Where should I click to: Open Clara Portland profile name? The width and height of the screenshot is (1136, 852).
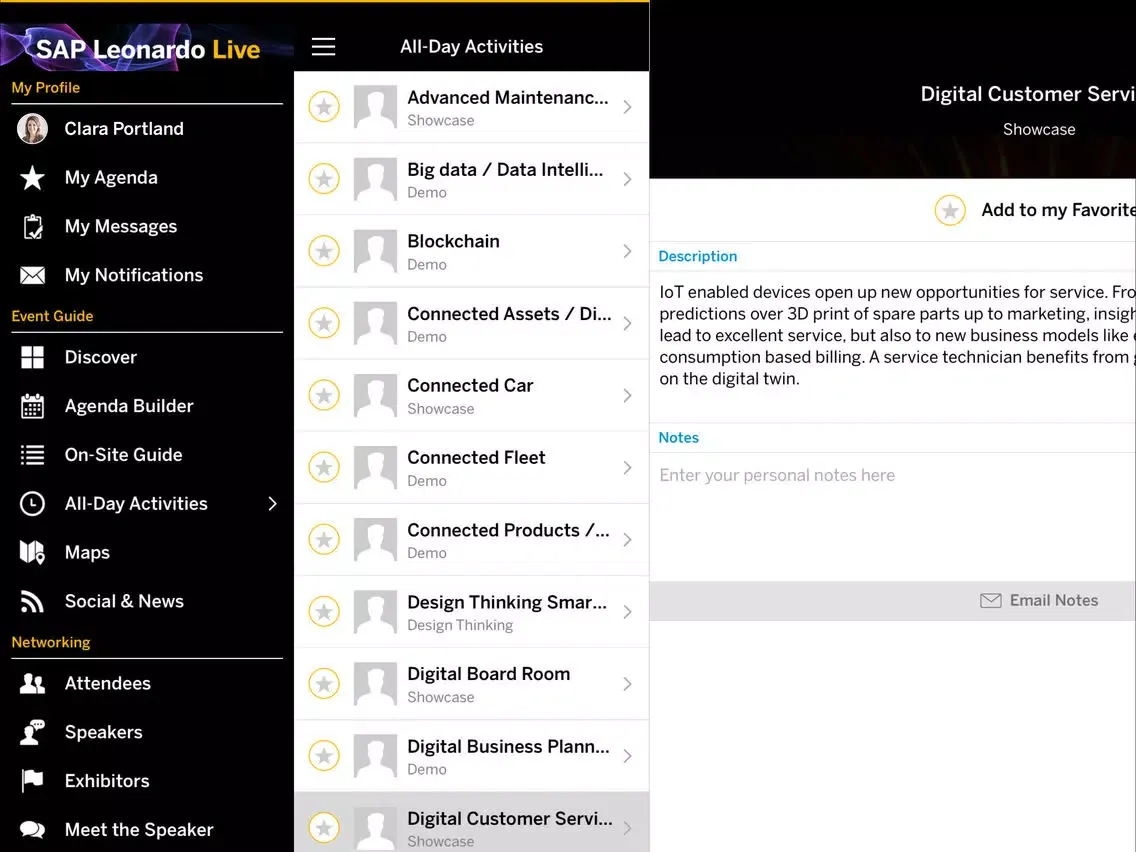(x=124, y=129)
